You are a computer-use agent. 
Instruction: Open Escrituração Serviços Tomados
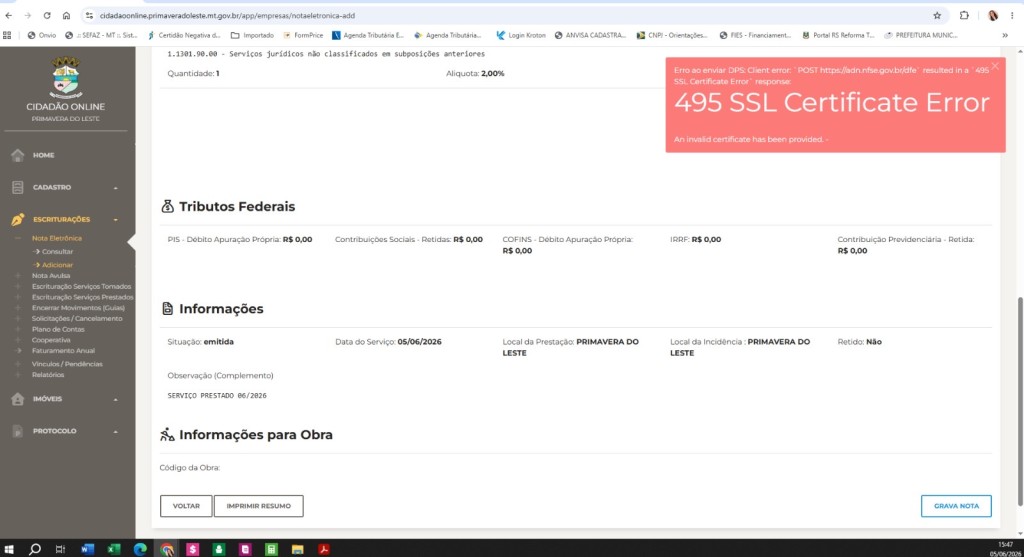point(82,286)
